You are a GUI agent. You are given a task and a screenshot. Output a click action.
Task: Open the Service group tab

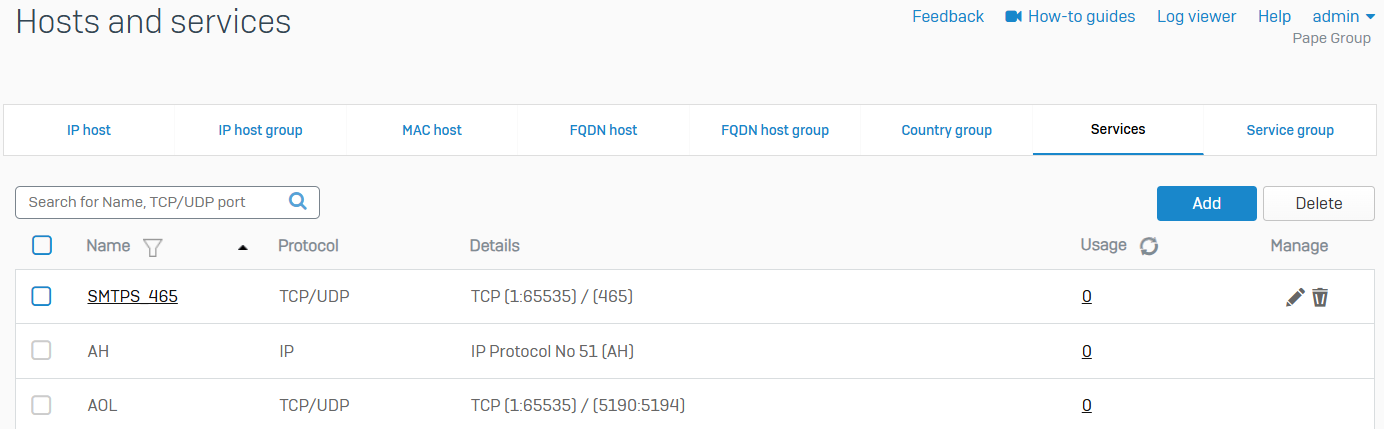click(1289, 130)
